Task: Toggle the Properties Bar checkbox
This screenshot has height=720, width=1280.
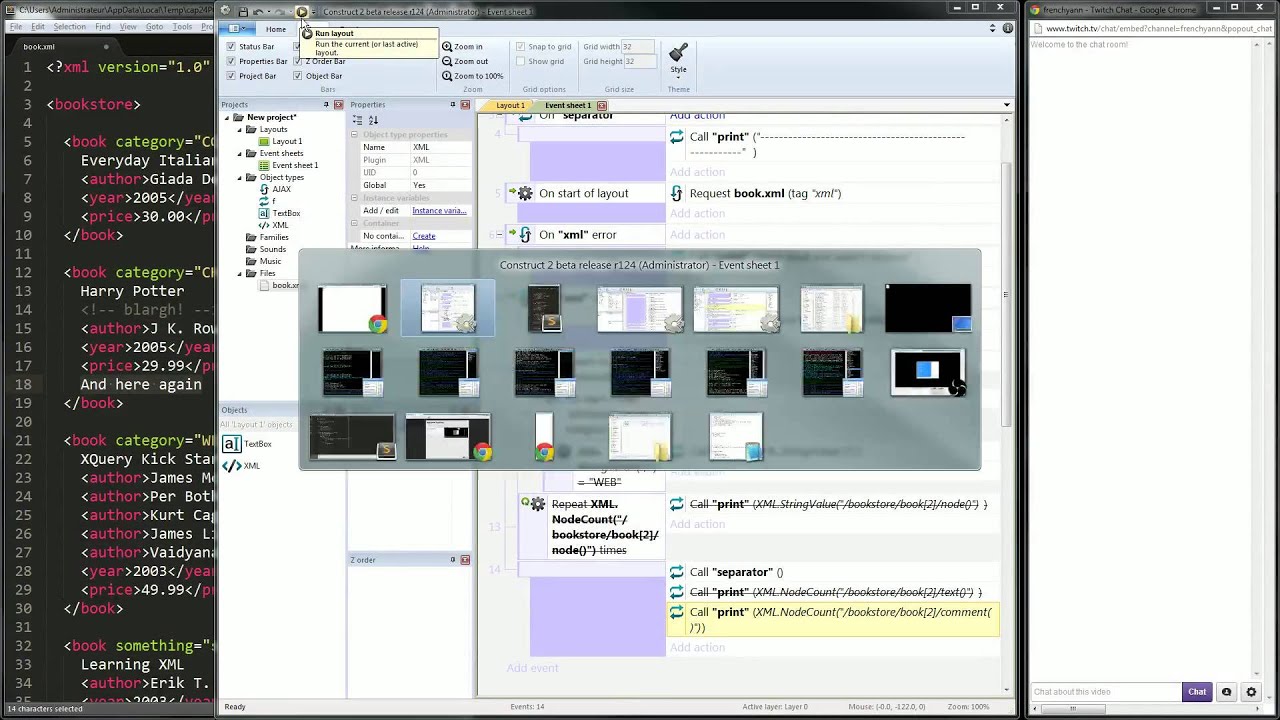Action: click(231, 61)
